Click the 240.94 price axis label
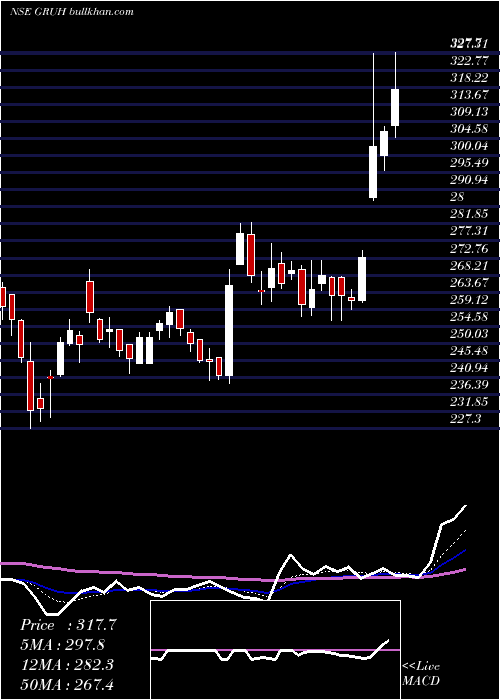 (469, 368)
